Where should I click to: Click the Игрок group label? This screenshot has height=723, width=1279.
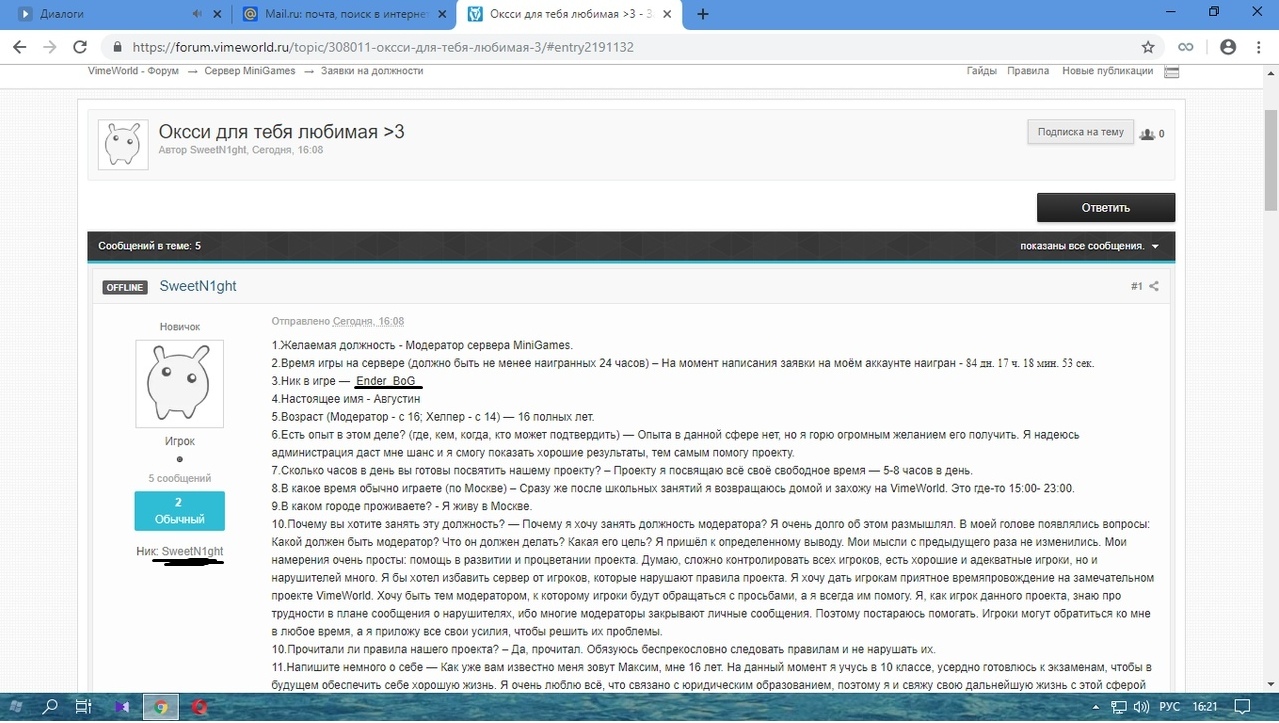point(180,441)
